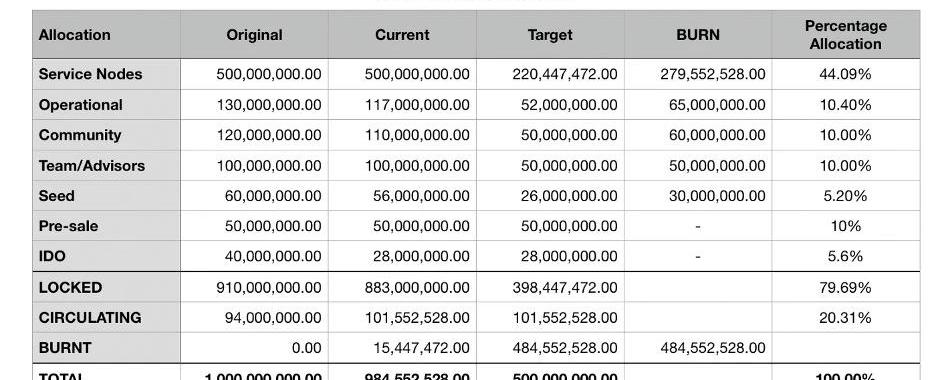The image size is (936, 380).
Task: Select IDO current value 28,000,000.00
Action: click(421, 257)
